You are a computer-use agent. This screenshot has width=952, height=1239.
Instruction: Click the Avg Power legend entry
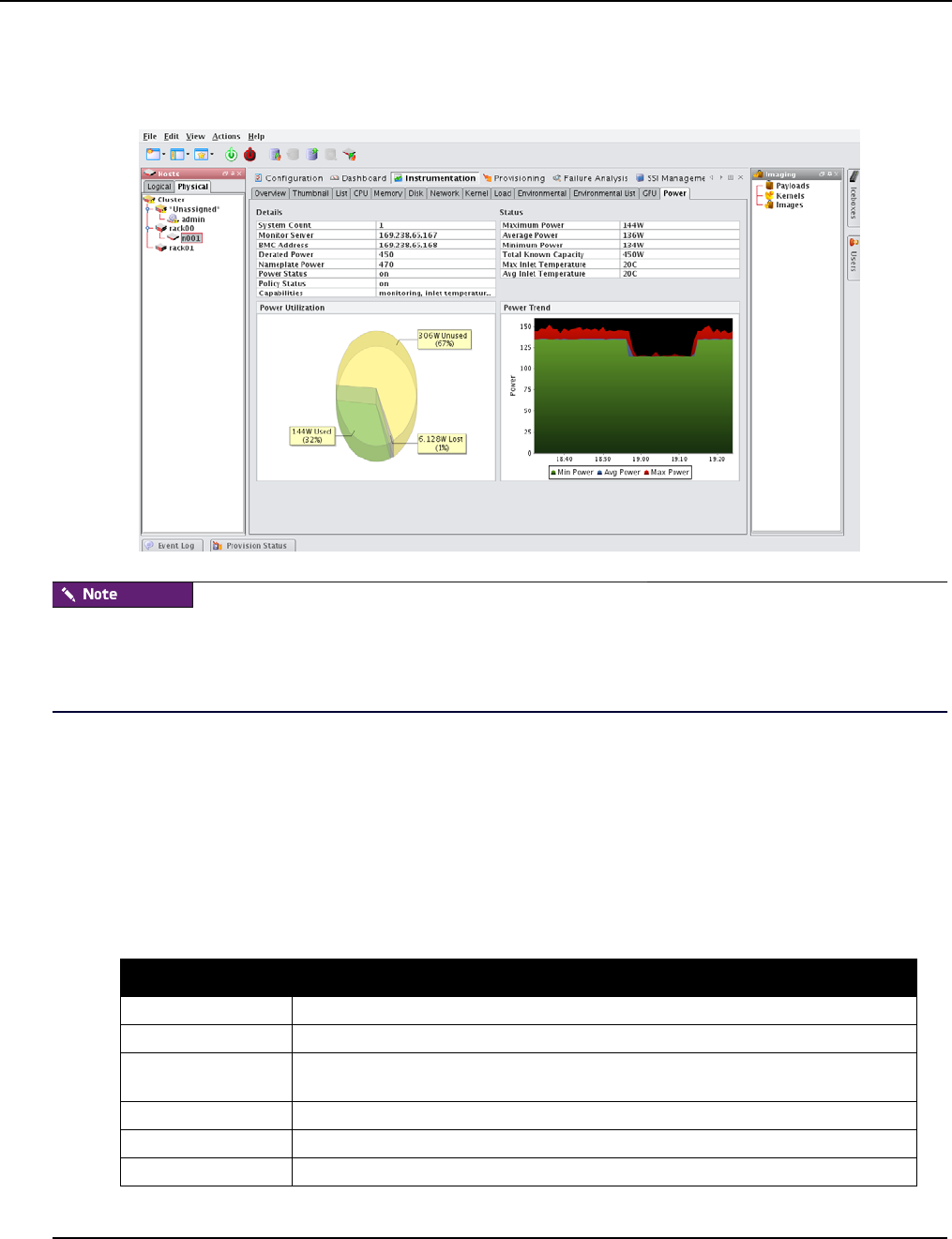tap(619, 473)
